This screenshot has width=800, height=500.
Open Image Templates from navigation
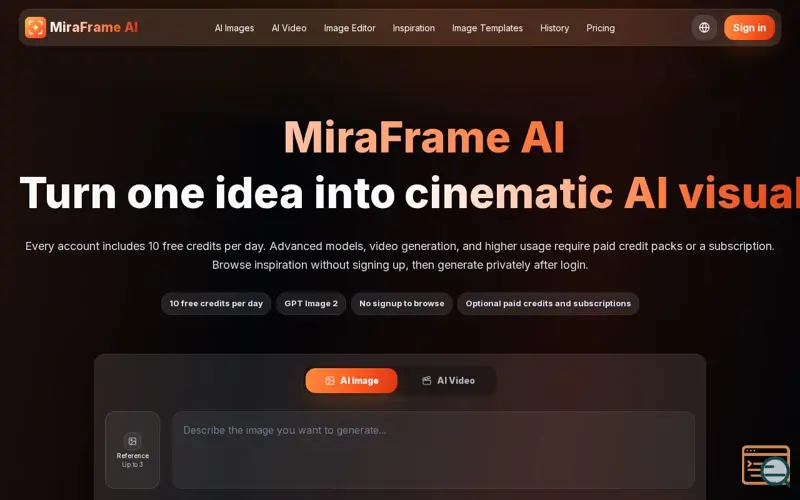point(487,28)
